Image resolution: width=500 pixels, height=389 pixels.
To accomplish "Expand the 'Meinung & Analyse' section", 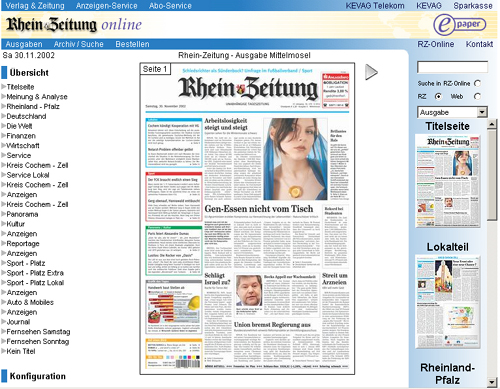I will click(37, 97).
